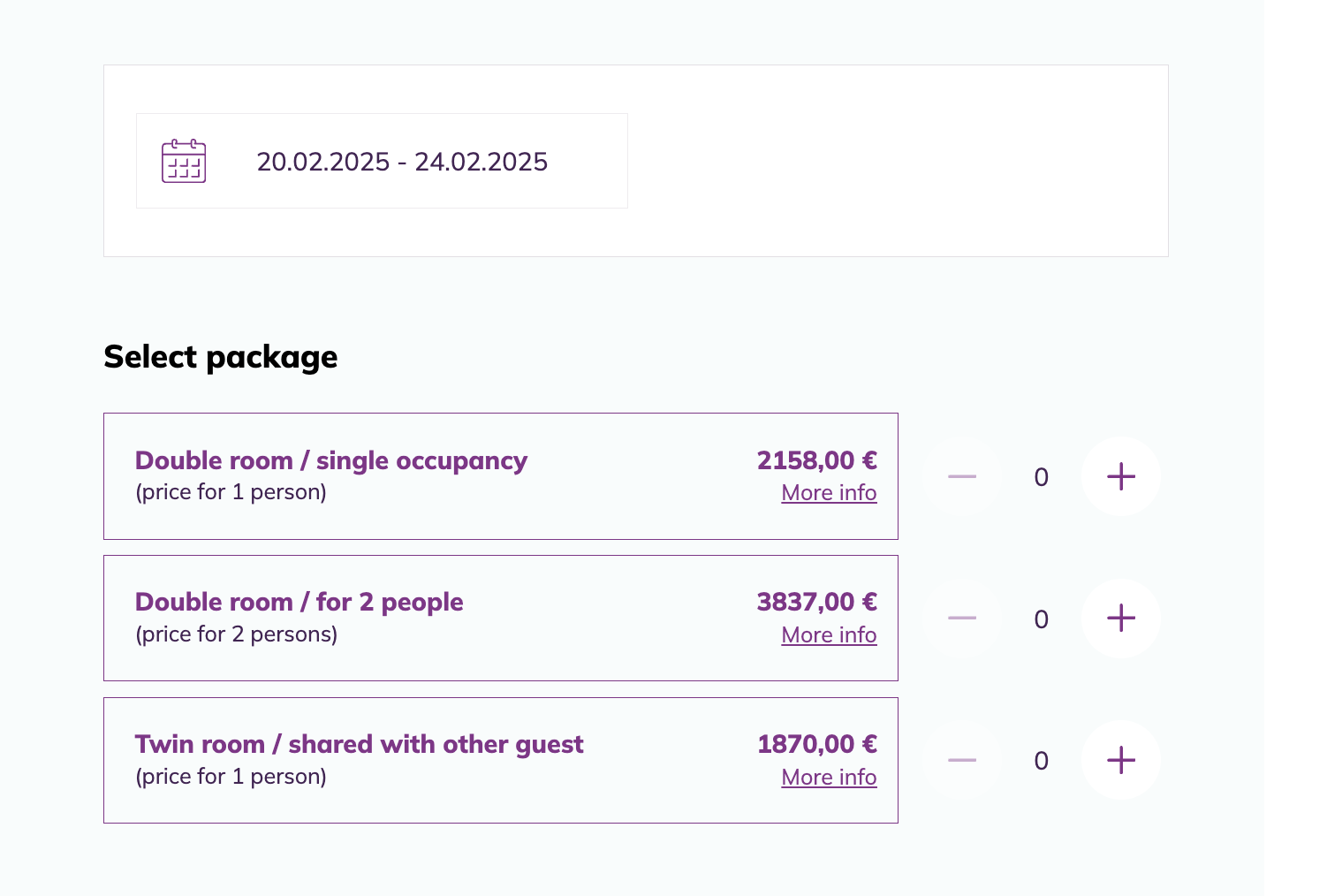Add a Twin room shared with other guest
The width and height of the screenshot is (1327, 896).
click(x=1120, y=760)
